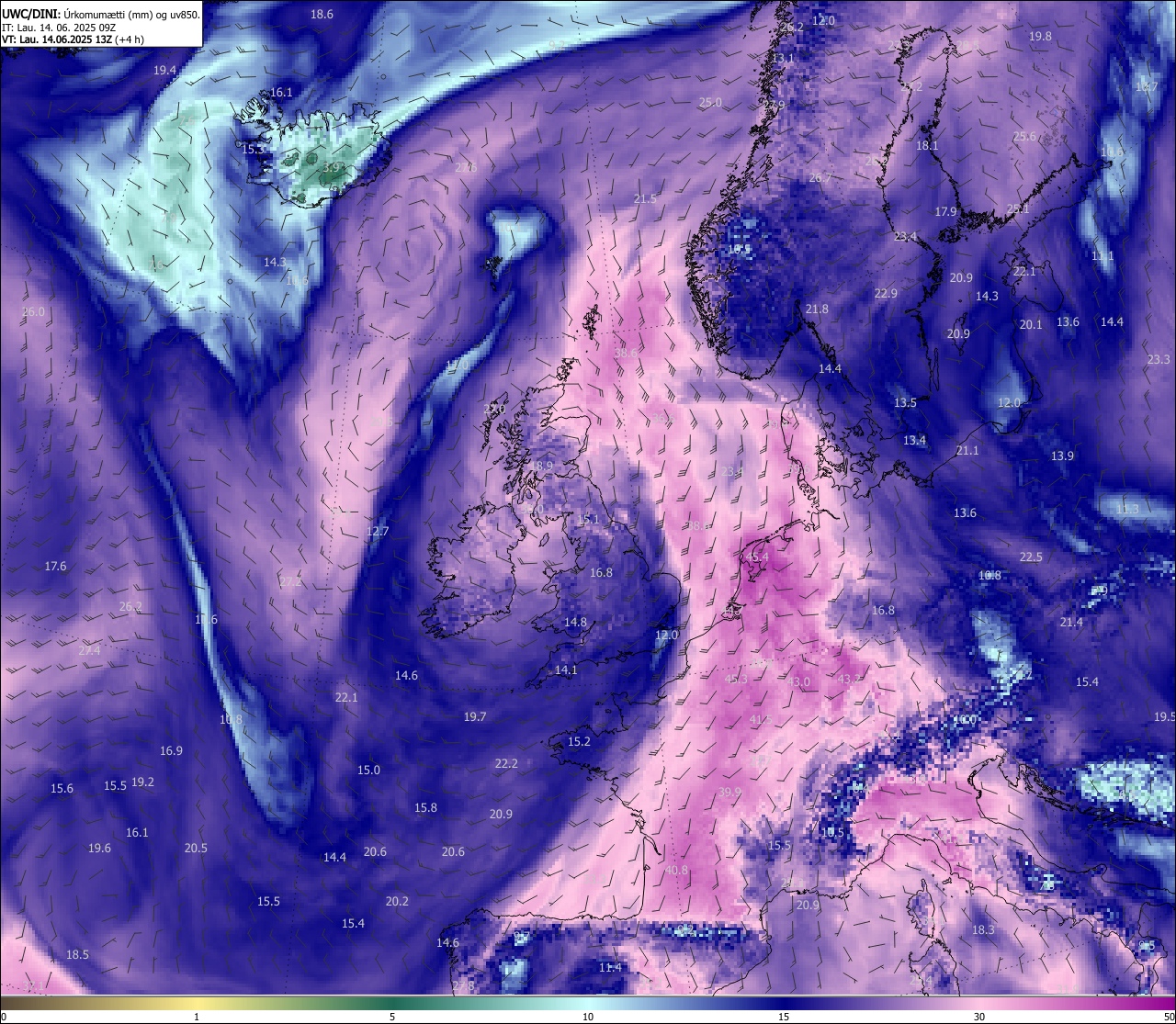This screenshot has width=1176, height=1024.
Task: Click the 'UWC/DINI: Úrkomumætti (mm) og uv850.' title
Action: (x=100, y=15)
